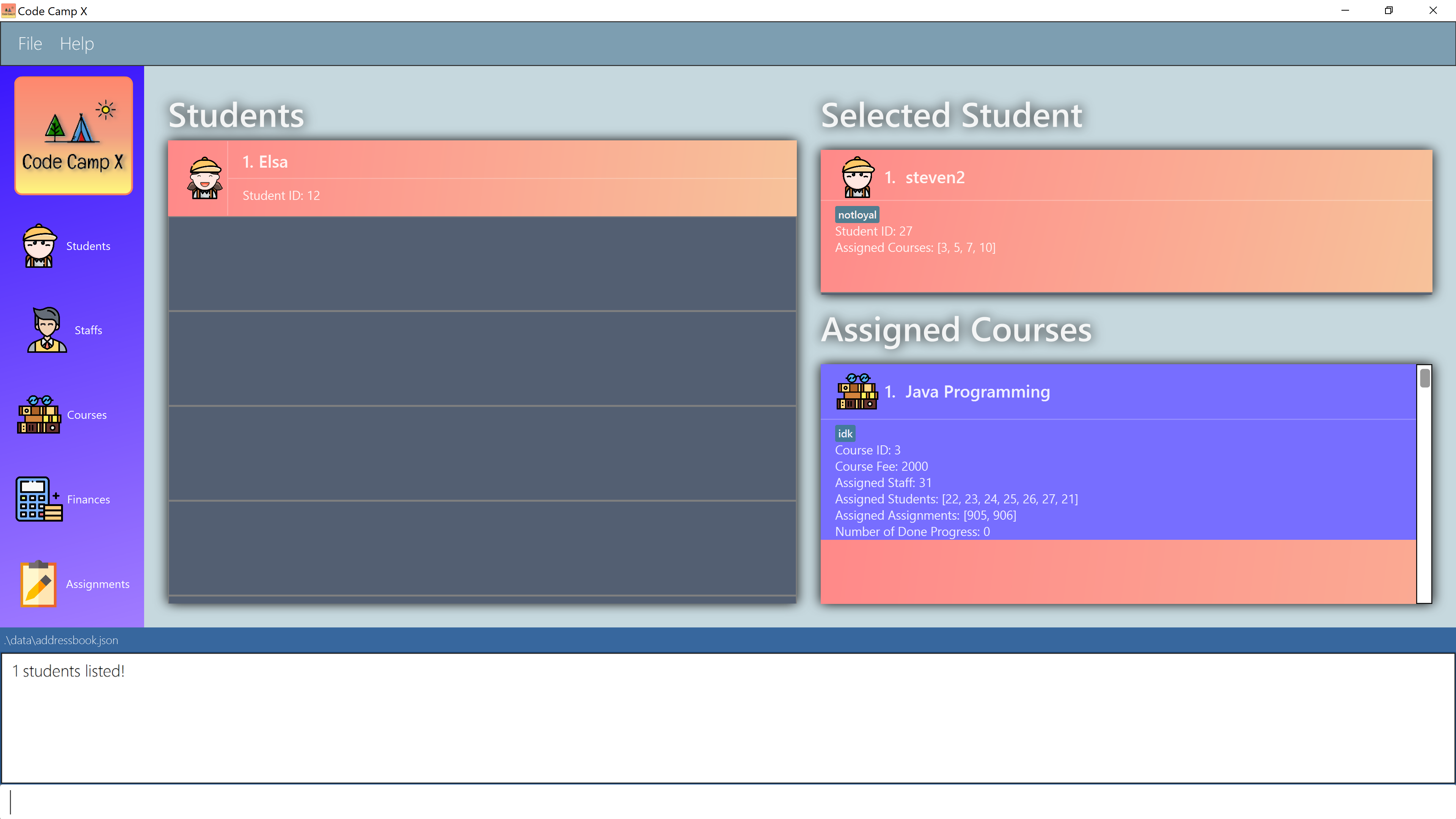Click the Finances sidebar label
Image resolution: width=1456 pixels, height=819 pixels.
click(x=88, y=500)
